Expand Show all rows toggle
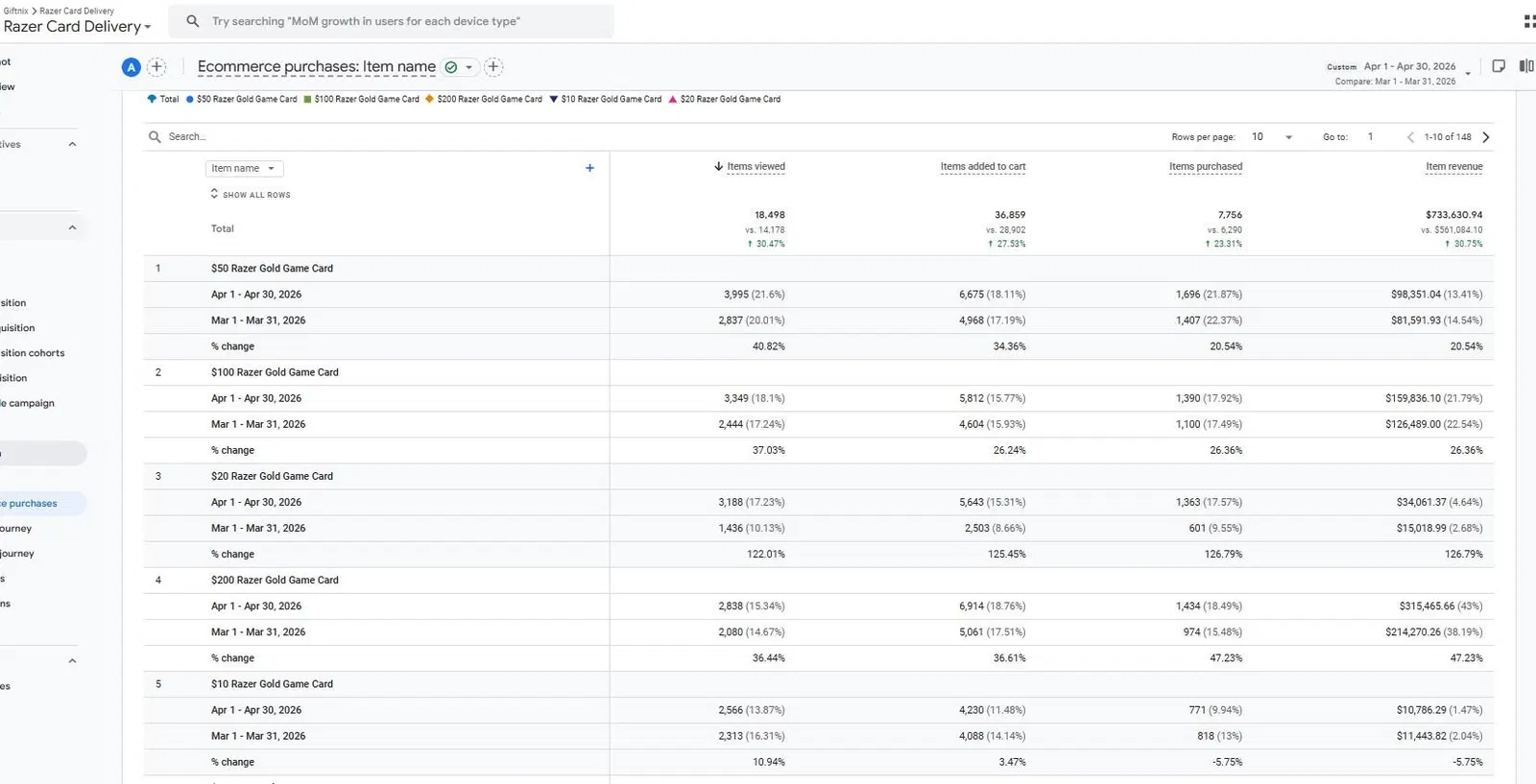 251,194
